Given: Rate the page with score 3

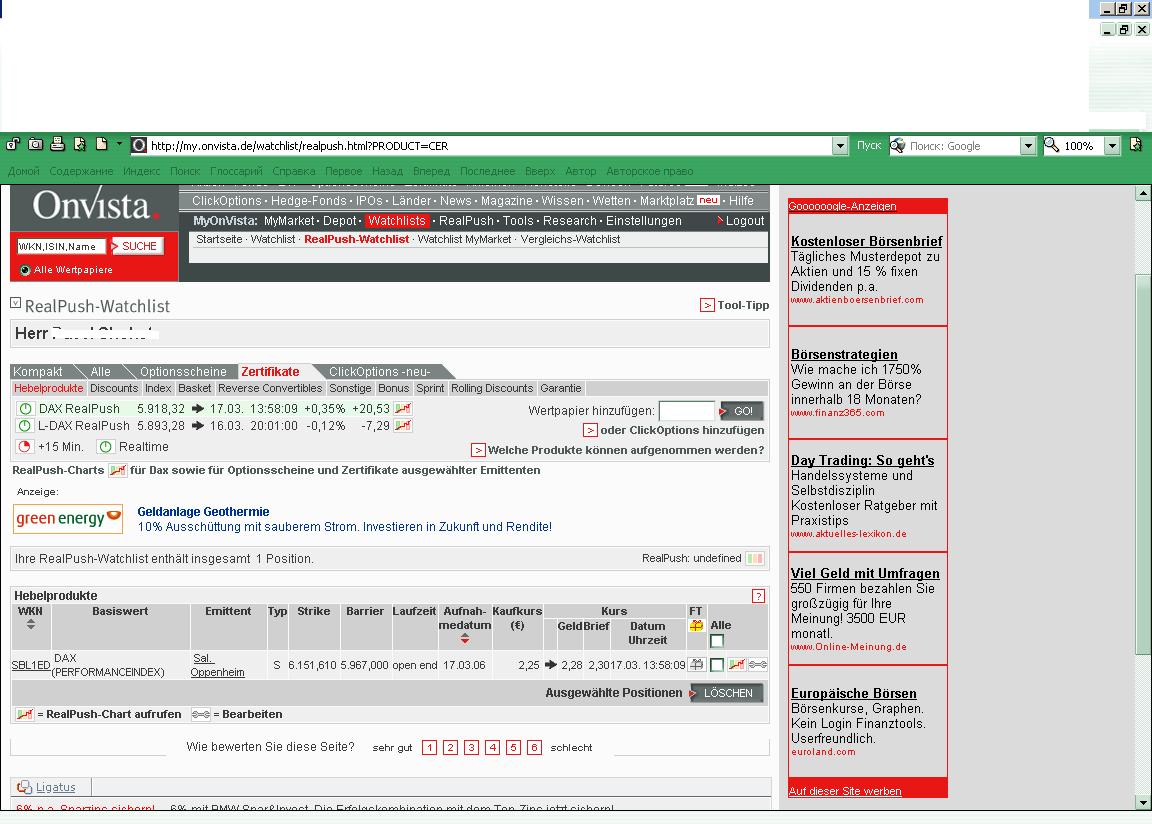Looking at the screenshot, I should tap(471, 748).
